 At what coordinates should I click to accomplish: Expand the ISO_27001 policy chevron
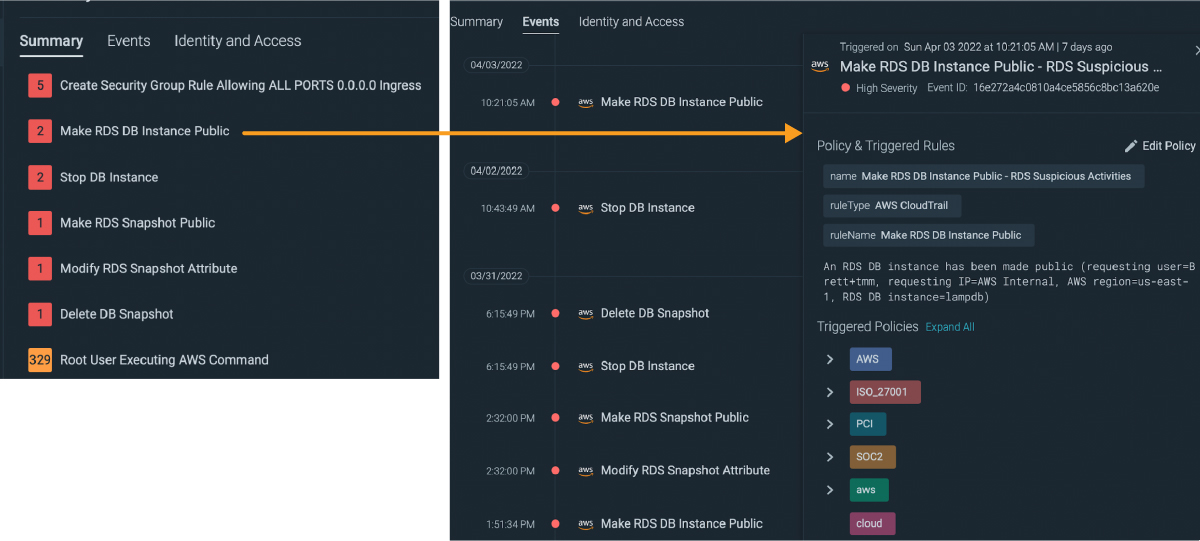pos(830,392)
